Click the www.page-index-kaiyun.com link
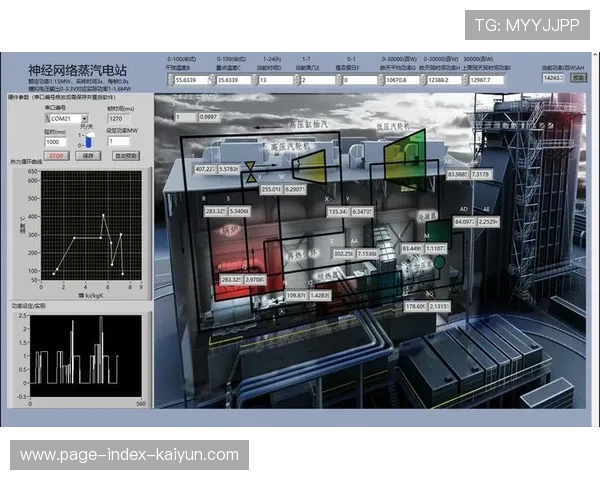The image size is (600, 480). [x=130, y=455]
